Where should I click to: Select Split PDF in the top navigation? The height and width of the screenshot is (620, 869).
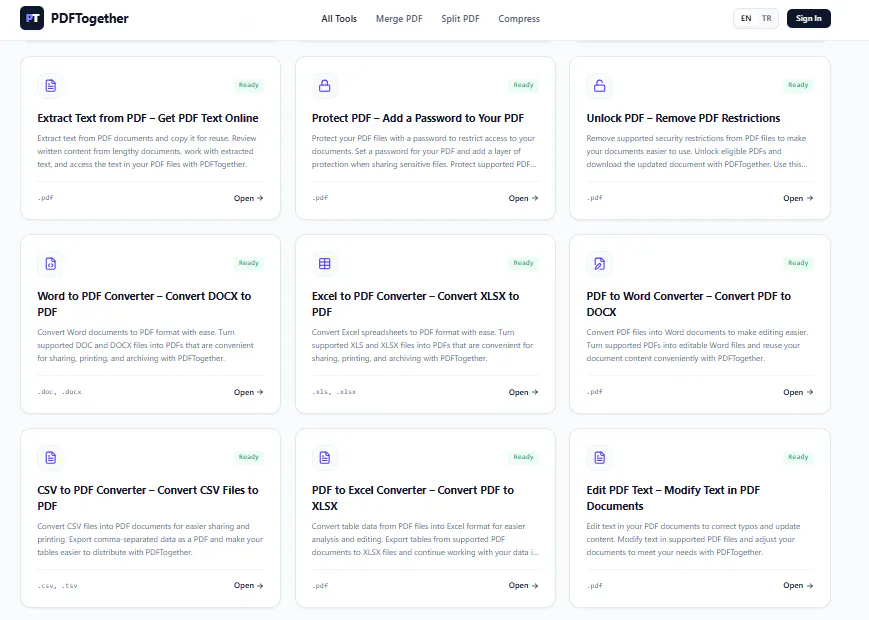[460, 19]
